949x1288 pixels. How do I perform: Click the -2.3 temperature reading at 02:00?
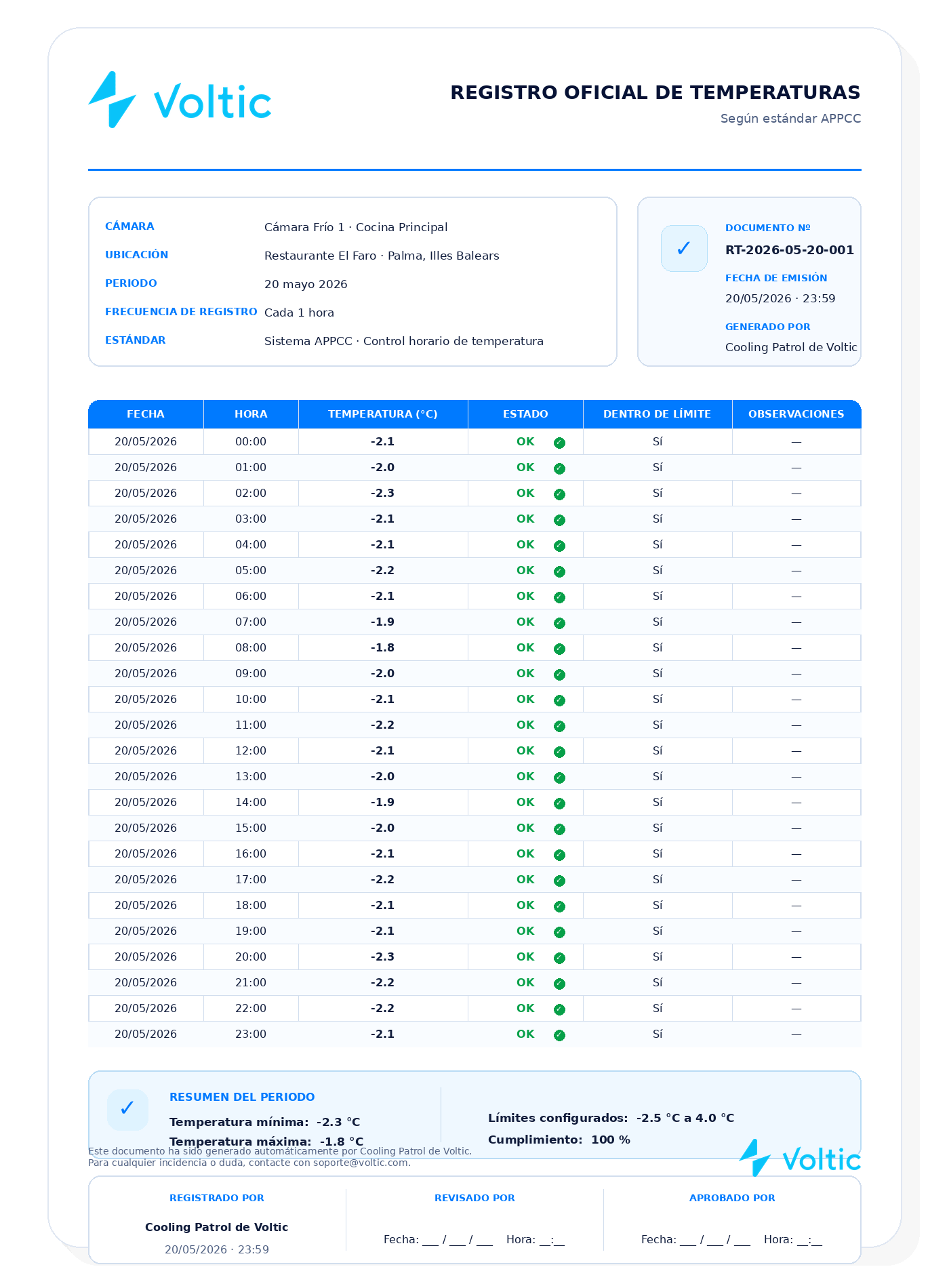(x=383, y=493)
